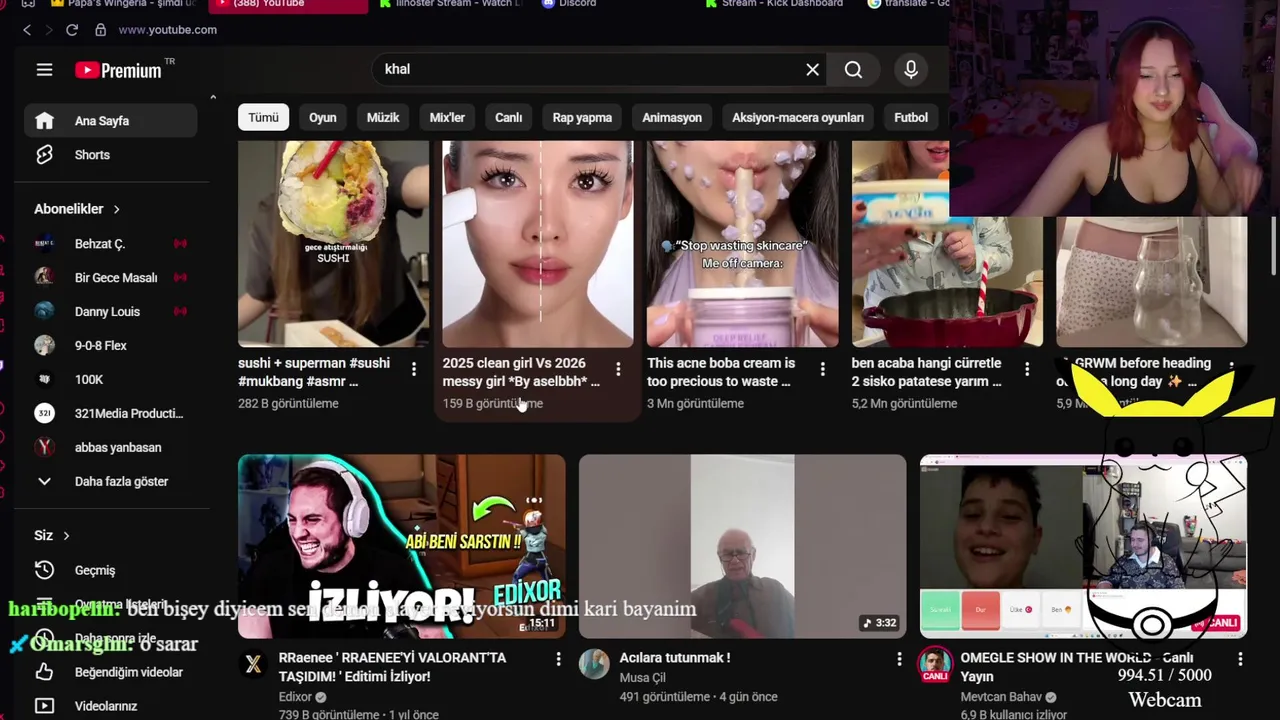This screenshot has height=720, width=1280.
Task: Open acne boba cream Short thumbnail
Action: 742,243
